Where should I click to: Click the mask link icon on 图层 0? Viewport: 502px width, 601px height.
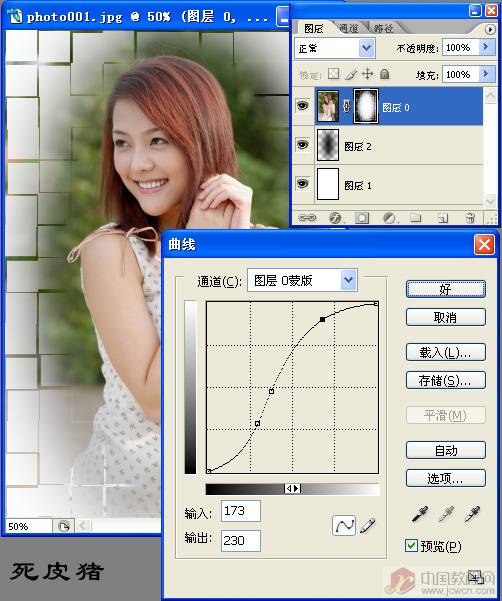click(346, 106)
